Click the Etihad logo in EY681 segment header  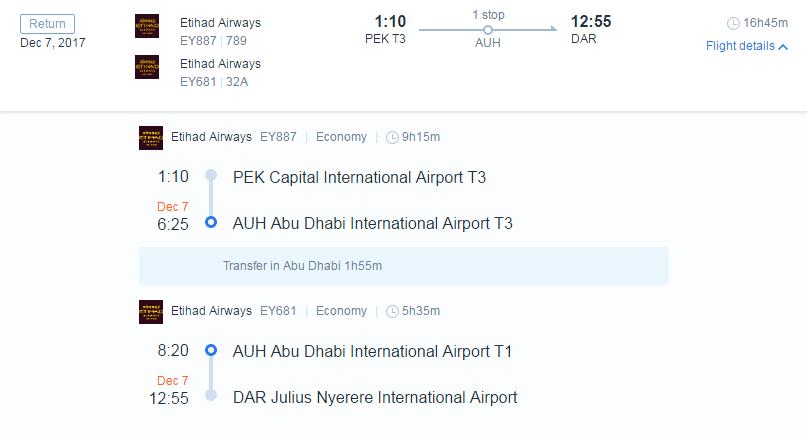pos(151,312)
